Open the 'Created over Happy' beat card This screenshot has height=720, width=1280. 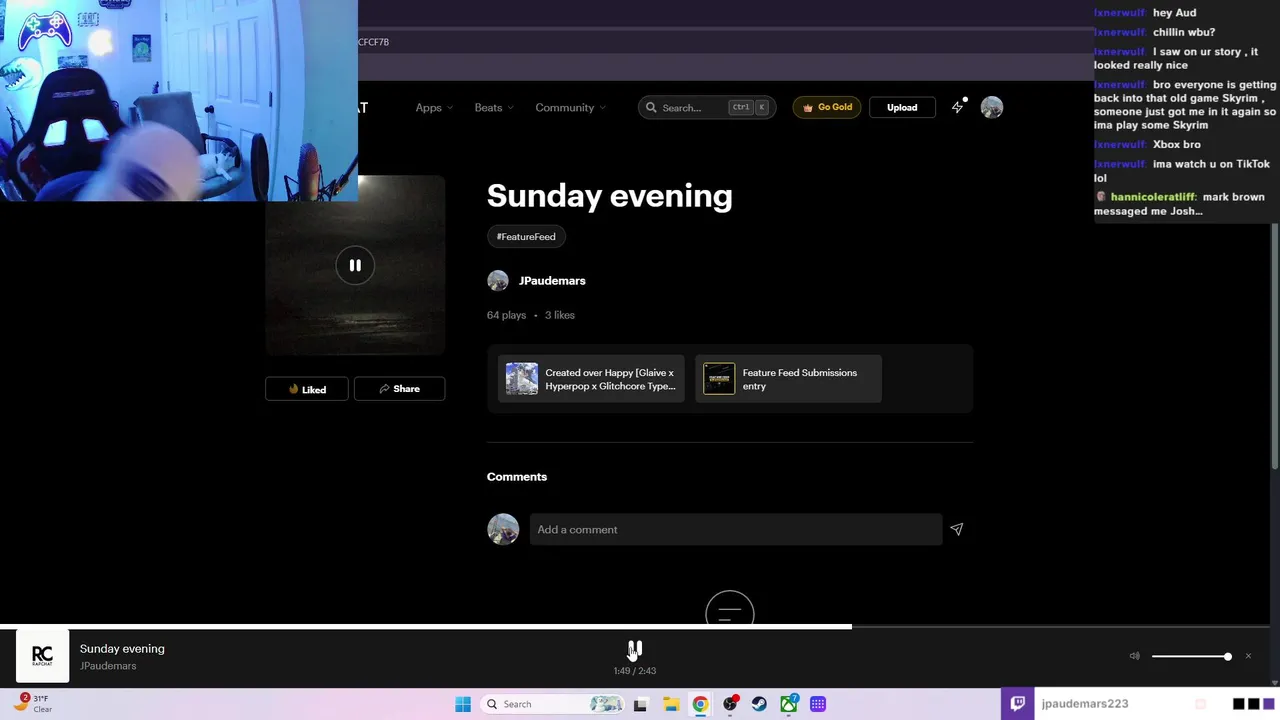[x=591, y=379]
